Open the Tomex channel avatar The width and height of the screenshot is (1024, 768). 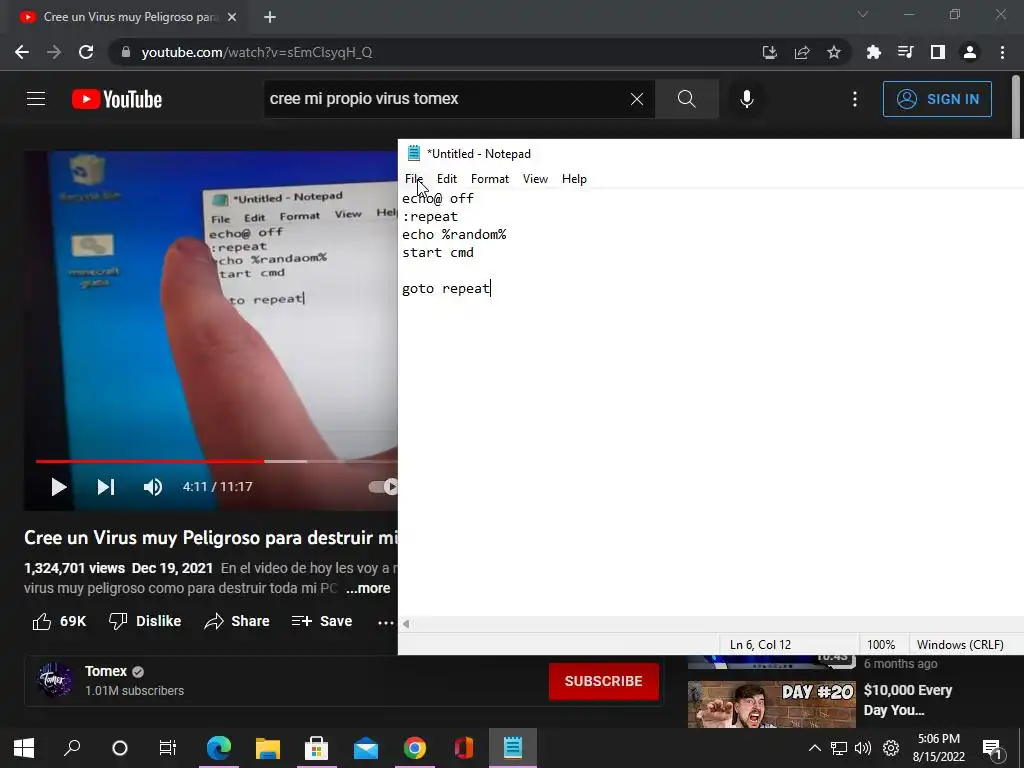click(55, 680)
